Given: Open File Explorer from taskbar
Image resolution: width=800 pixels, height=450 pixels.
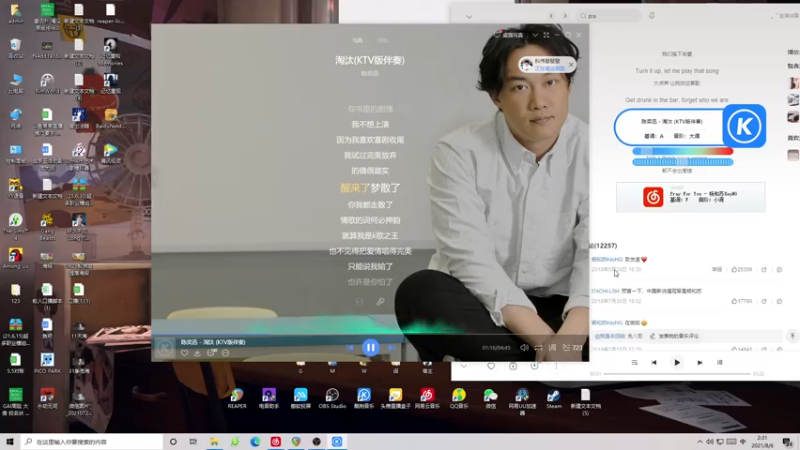Looking at the screenshot, I should 214,441.
